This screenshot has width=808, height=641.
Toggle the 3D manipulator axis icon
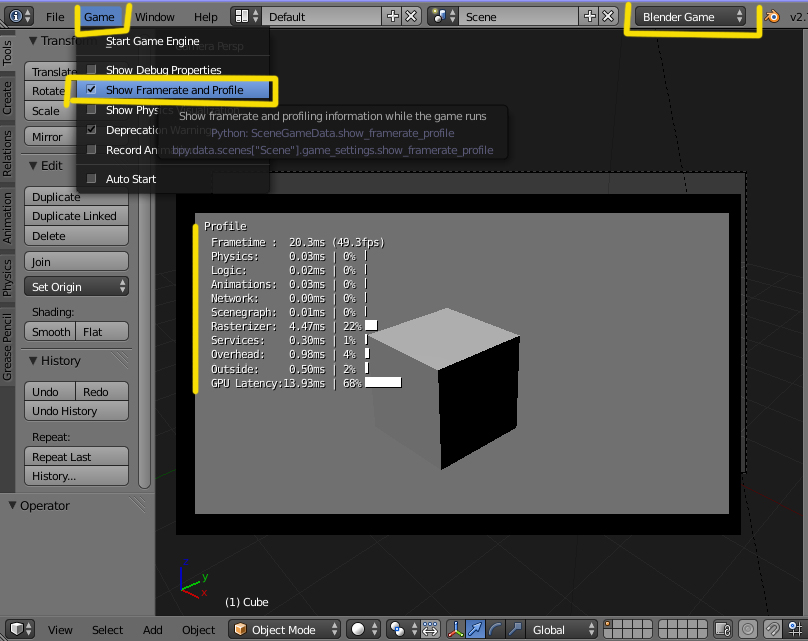(x=456, y=629)
